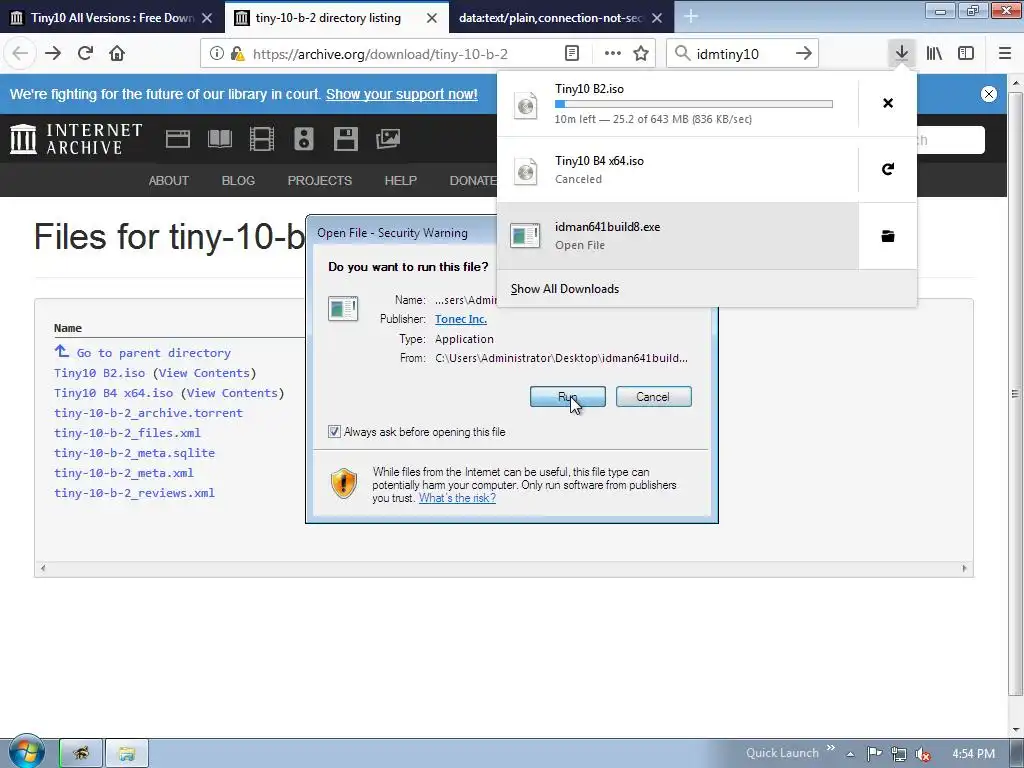The image size is (1024, 768).
Task: Show hidden system tray icons
Action: tap(850, 754)
